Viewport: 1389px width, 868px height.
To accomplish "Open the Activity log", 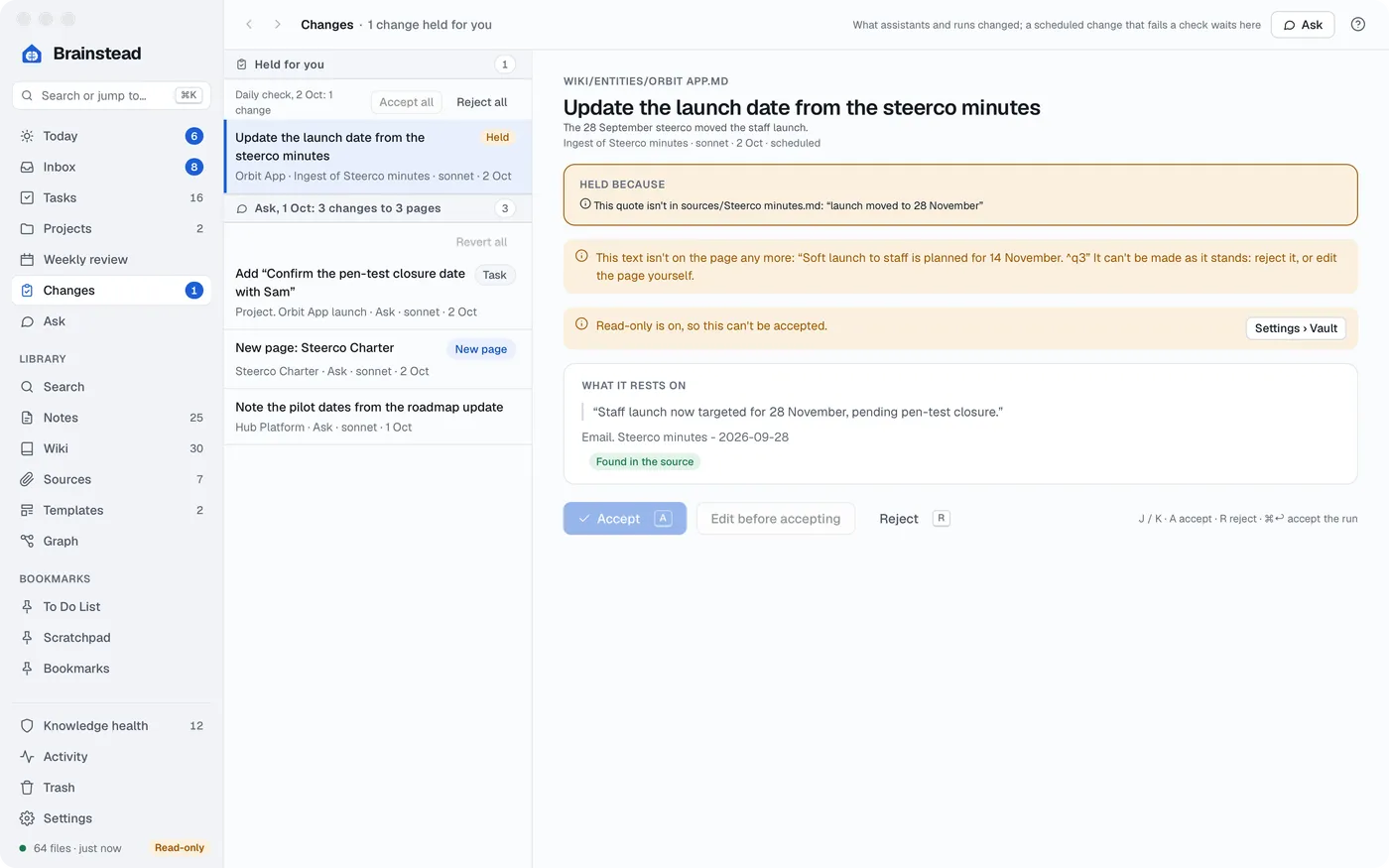I will [x=111, y=757].
